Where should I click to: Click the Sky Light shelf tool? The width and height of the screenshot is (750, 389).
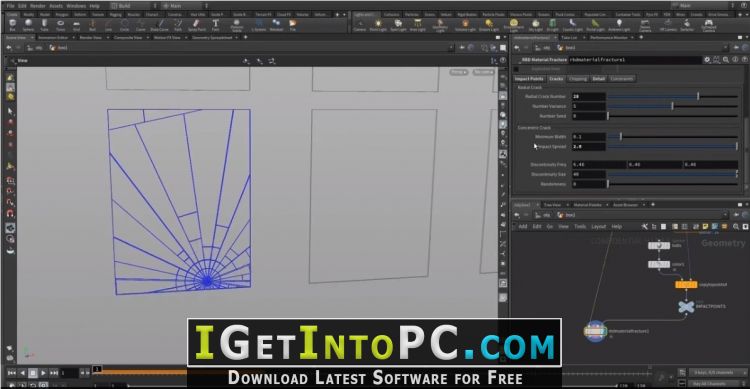click(536, 25)
